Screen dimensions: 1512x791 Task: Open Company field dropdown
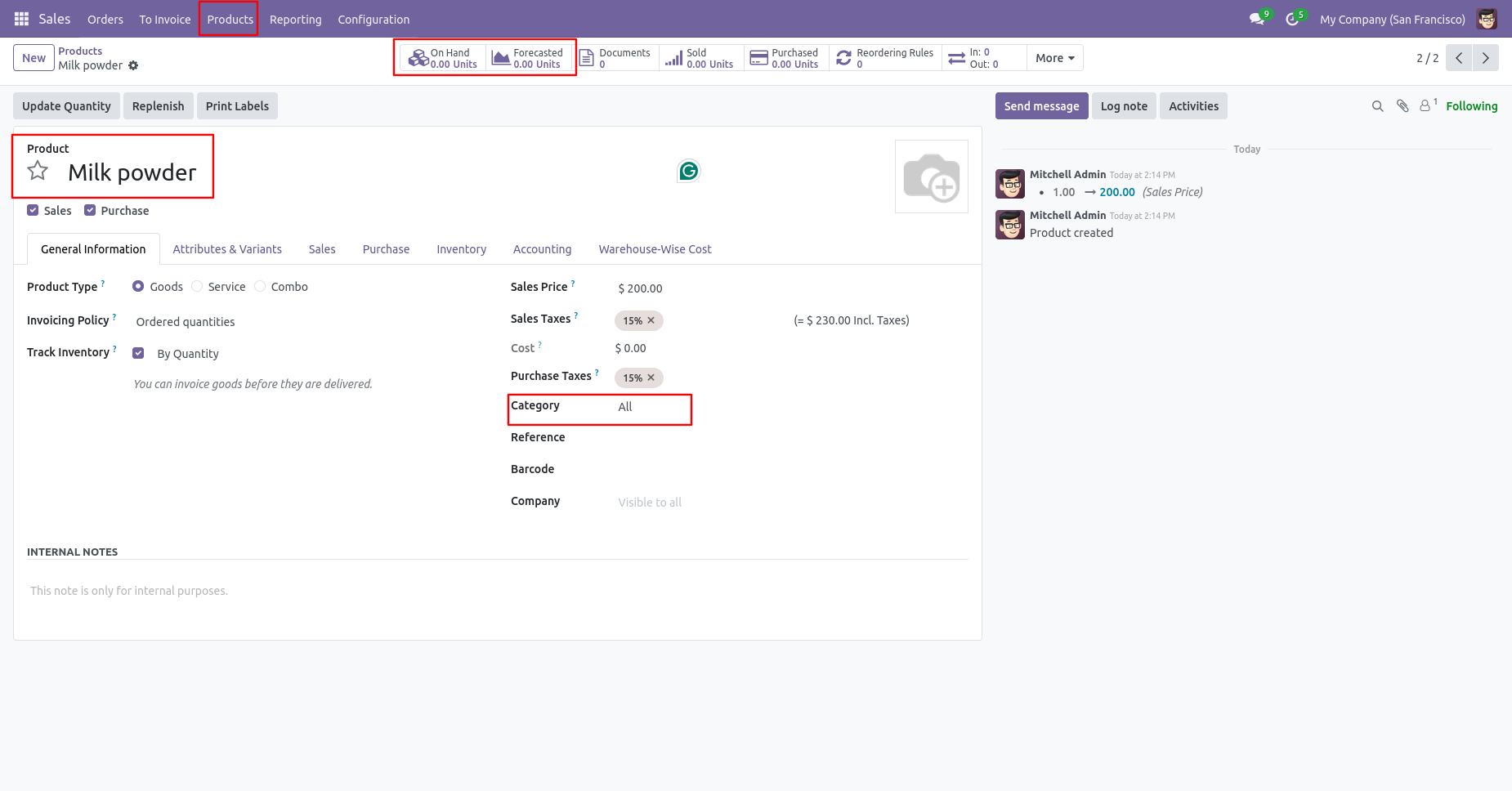[x=791, y=502]
